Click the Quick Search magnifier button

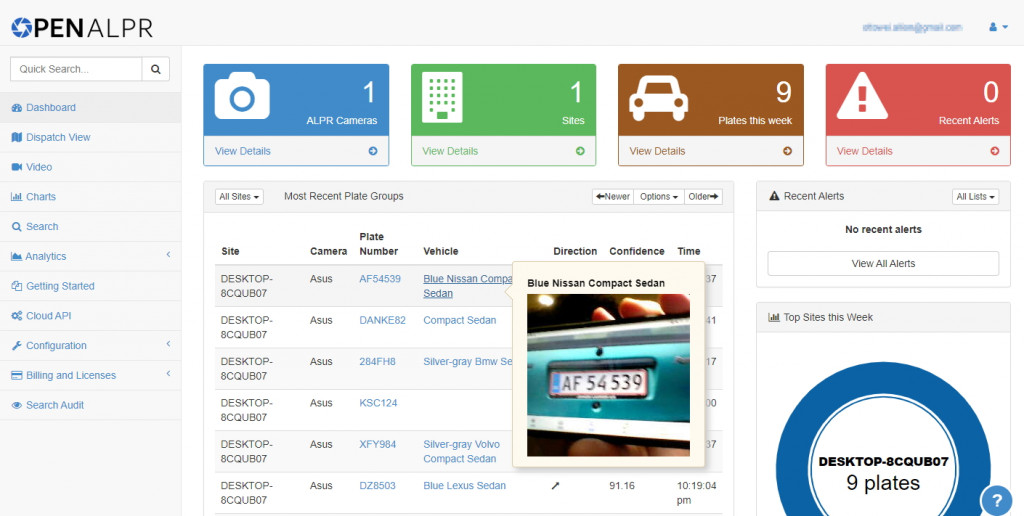155,69
